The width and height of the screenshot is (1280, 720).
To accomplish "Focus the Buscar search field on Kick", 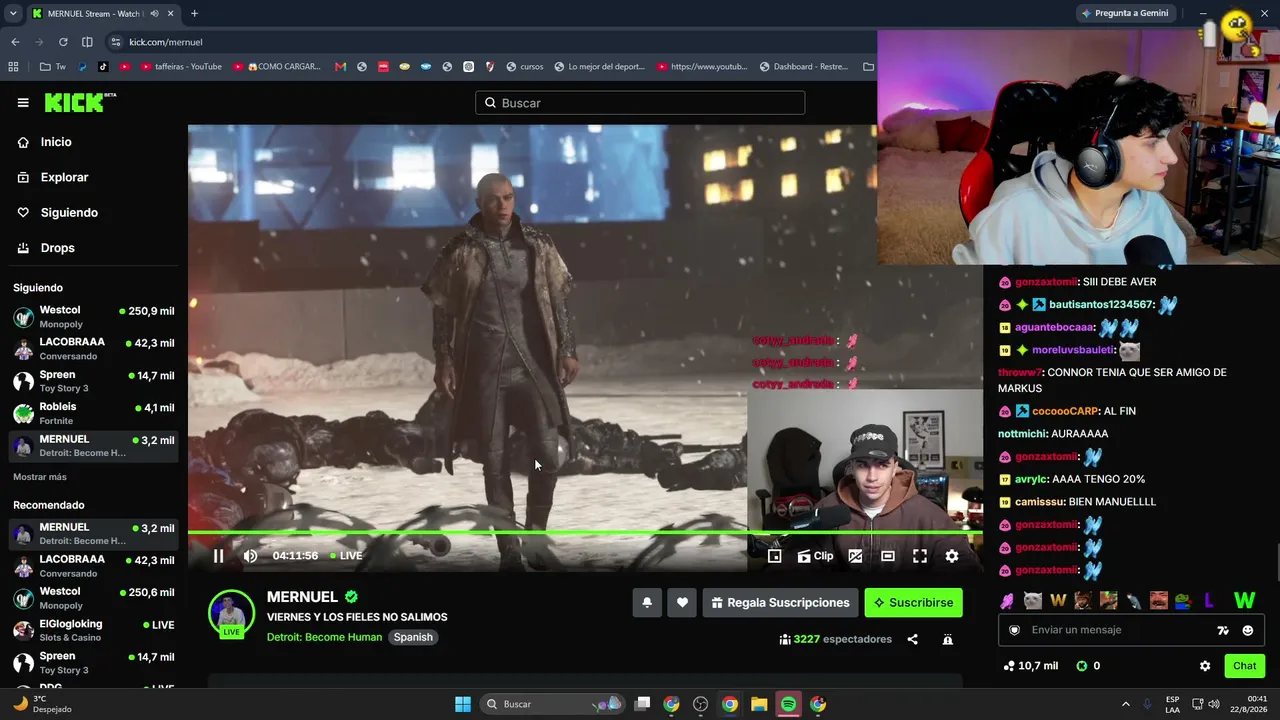I will [640, 103].
